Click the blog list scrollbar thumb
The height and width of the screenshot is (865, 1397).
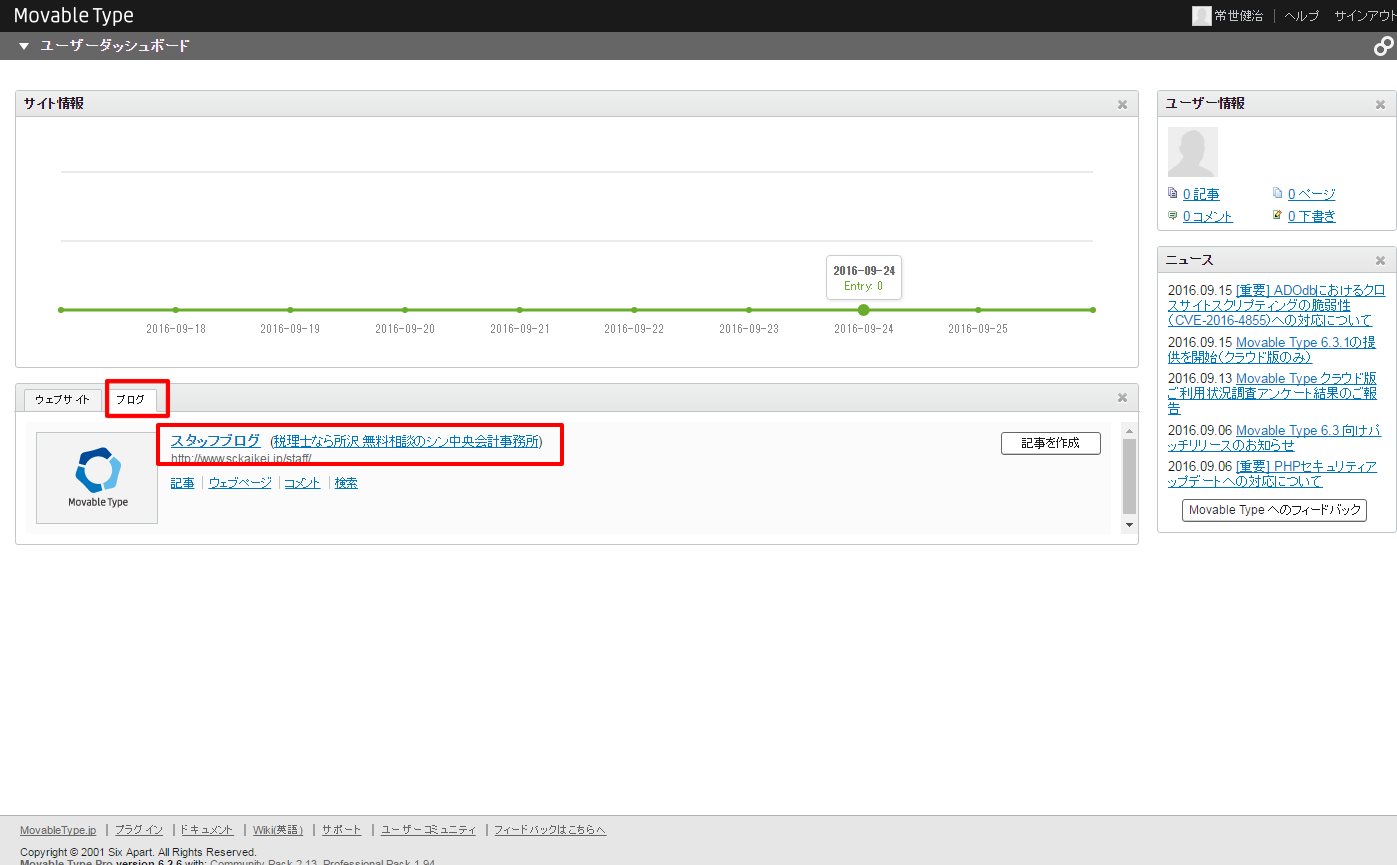click(x=1129, y=476)
